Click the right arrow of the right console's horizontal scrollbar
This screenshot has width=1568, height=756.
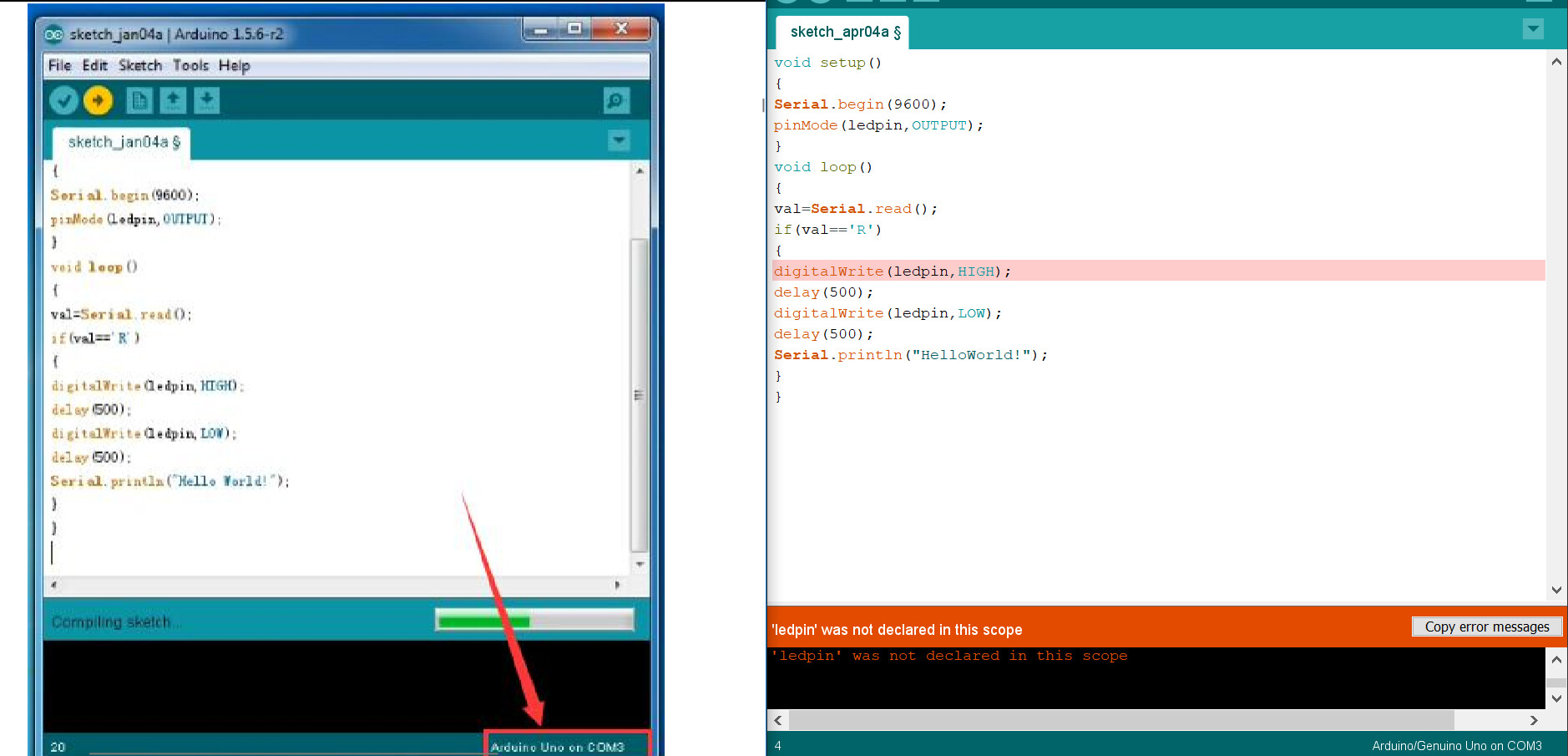pos(1534,720)
